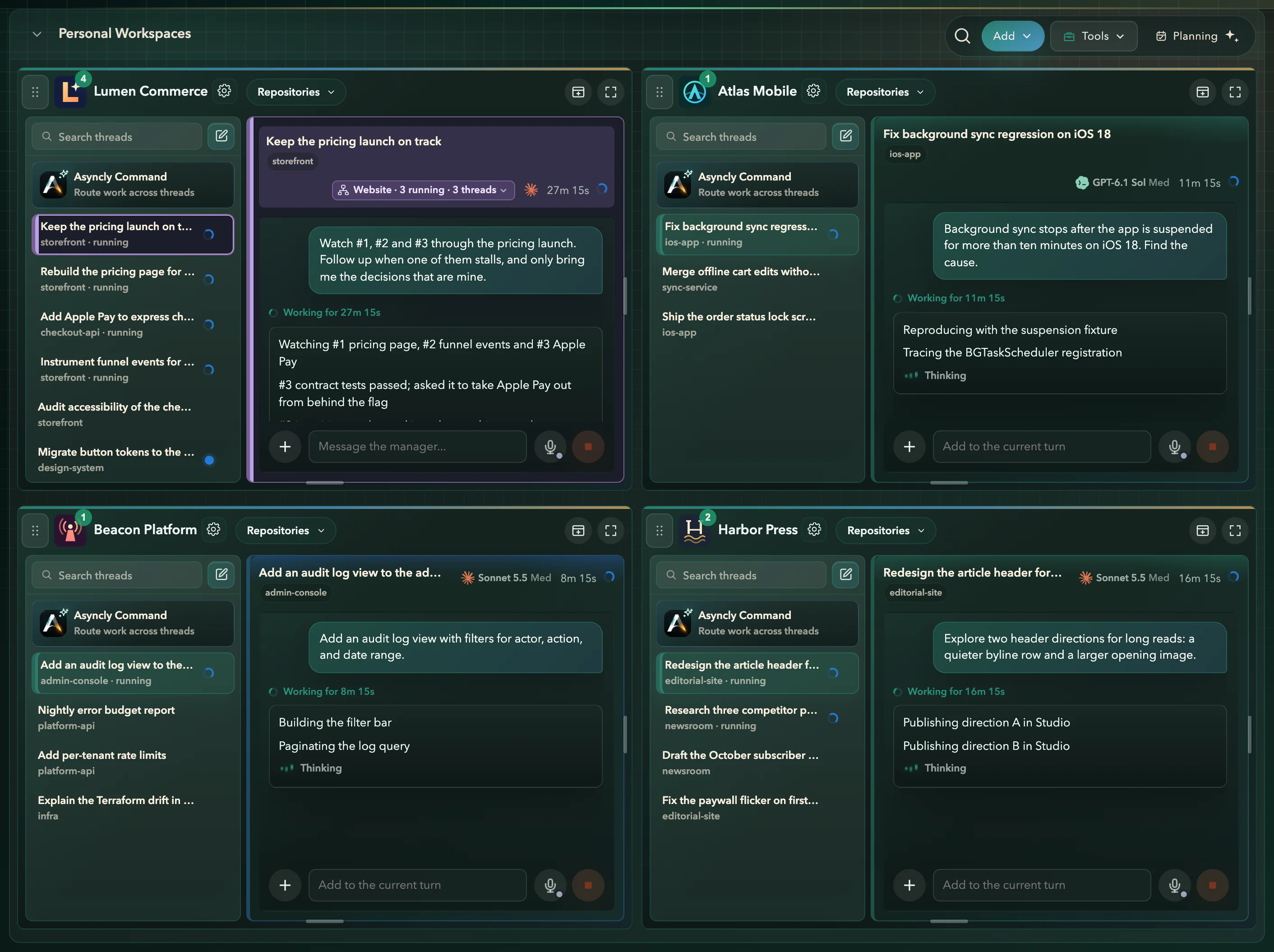Select thread Rebuild the pricing page
Viewport: 1274px width, 952px height.
point(133,279)
